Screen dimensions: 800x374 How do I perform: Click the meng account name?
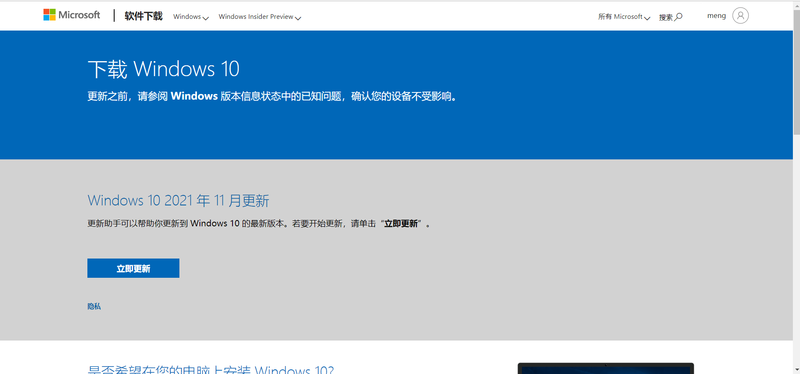716,16
